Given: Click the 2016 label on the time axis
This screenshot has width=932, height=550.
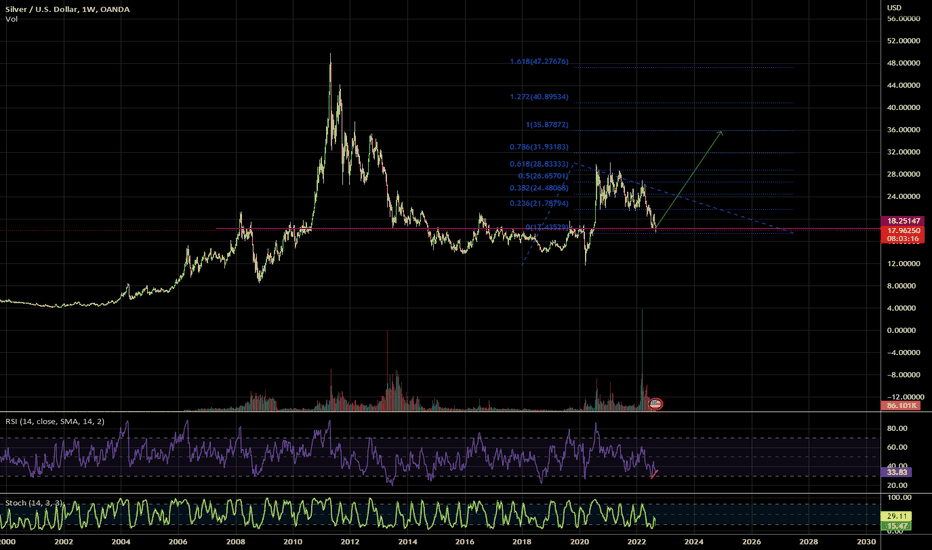Looking at the screenshot, I should click(x=465, y=542).
